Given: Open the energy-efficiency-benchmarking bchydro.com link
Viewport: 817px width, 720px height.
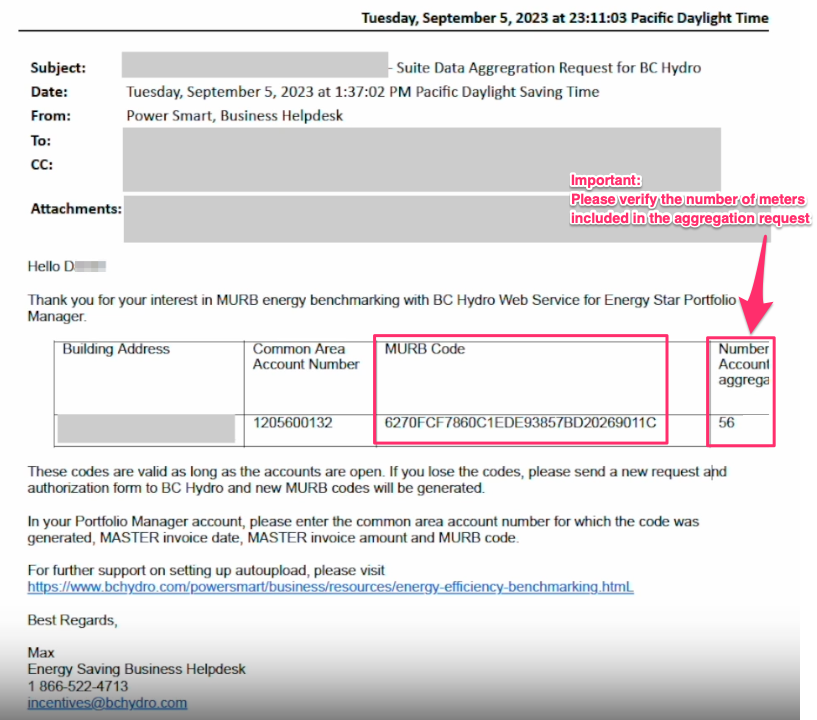Looking at the screenshot, I should coord(330,587).
